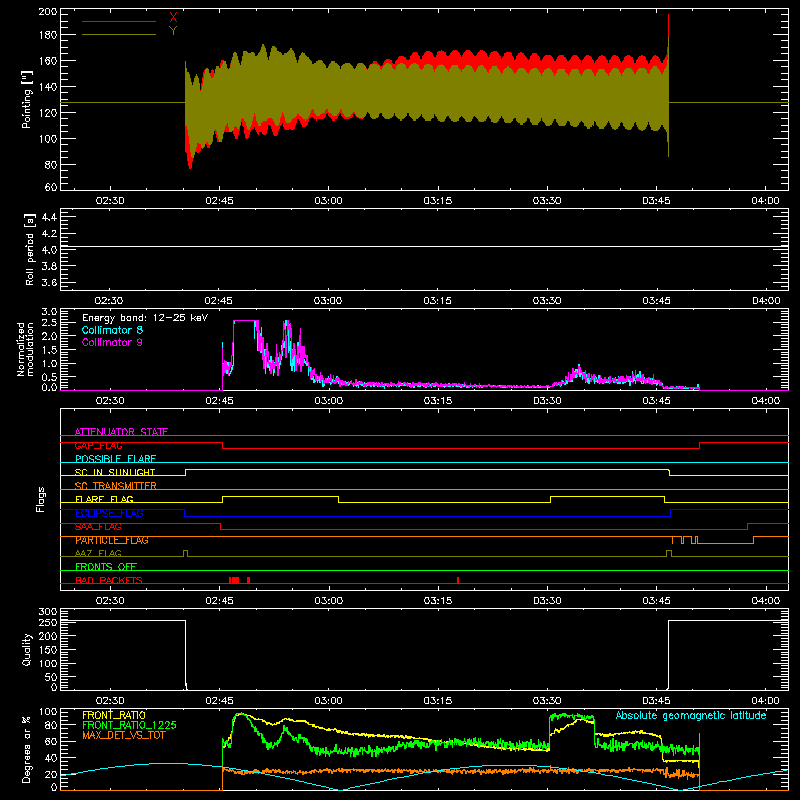
Task: Click the 03:45 tick under Quality plot
Action: (656, 701)
